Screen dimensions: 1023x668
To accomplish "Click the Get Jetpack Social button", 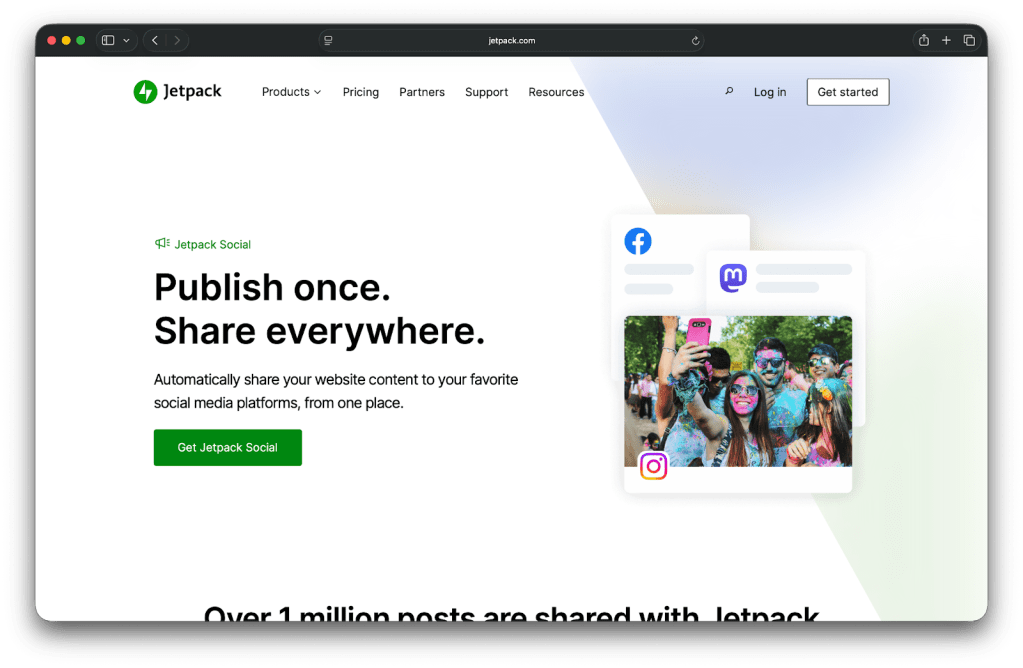I will [227, 447].
